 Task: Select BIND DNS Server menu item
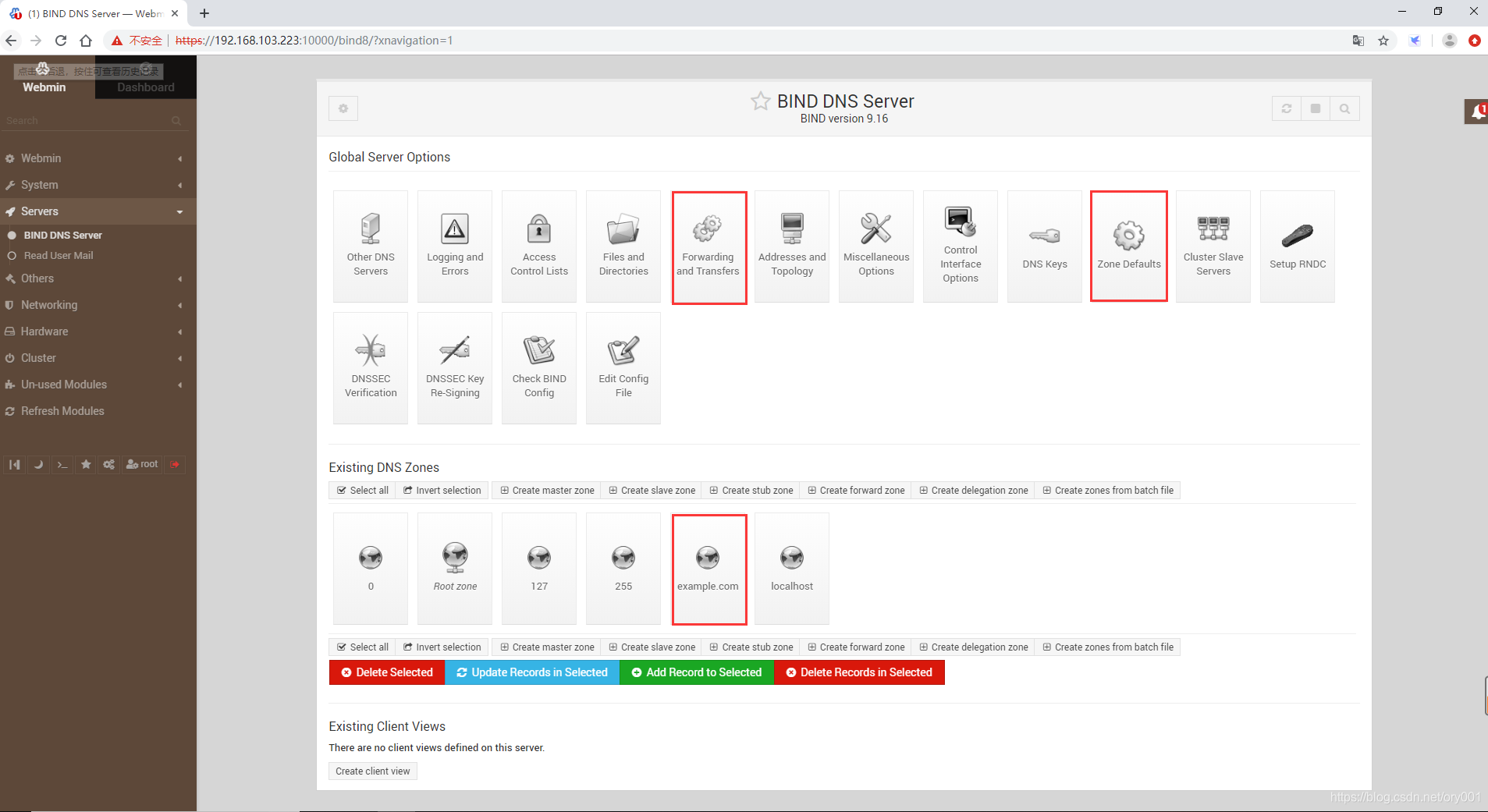pos(62,235)
